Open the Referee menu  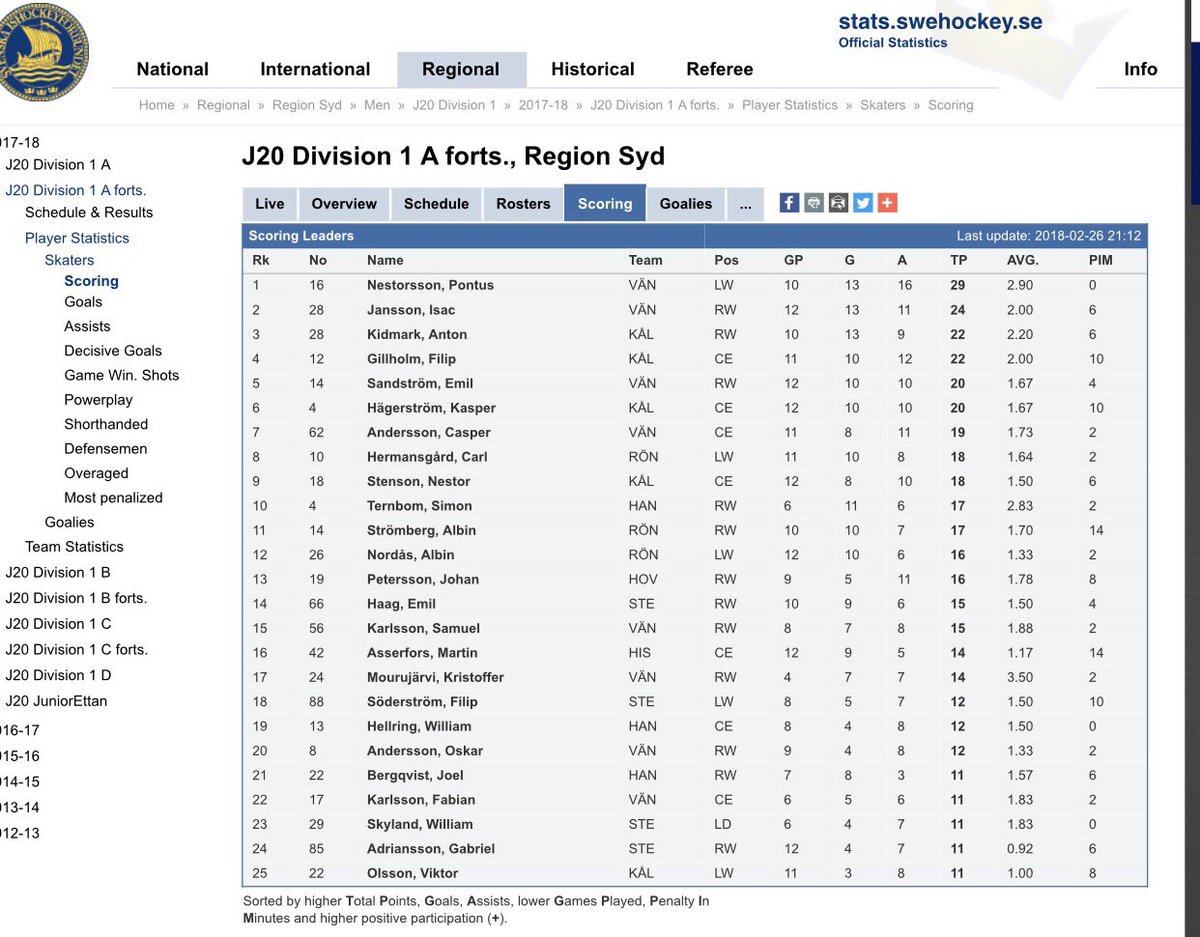[x=720, y=69]
